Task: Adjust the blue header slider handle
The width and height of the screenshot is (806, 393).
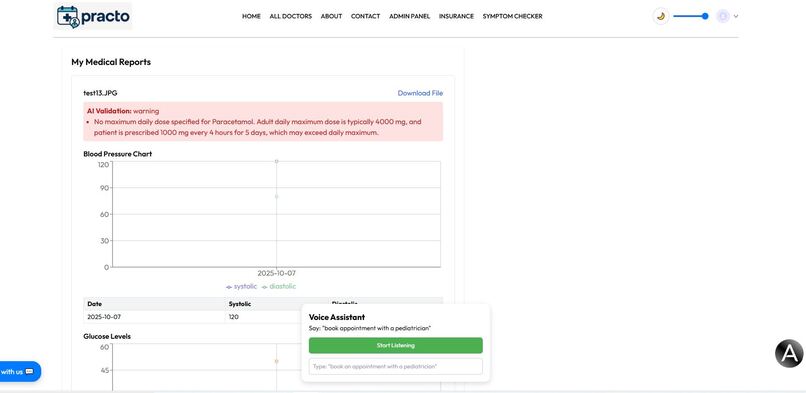Action: [x=705, y=16]
